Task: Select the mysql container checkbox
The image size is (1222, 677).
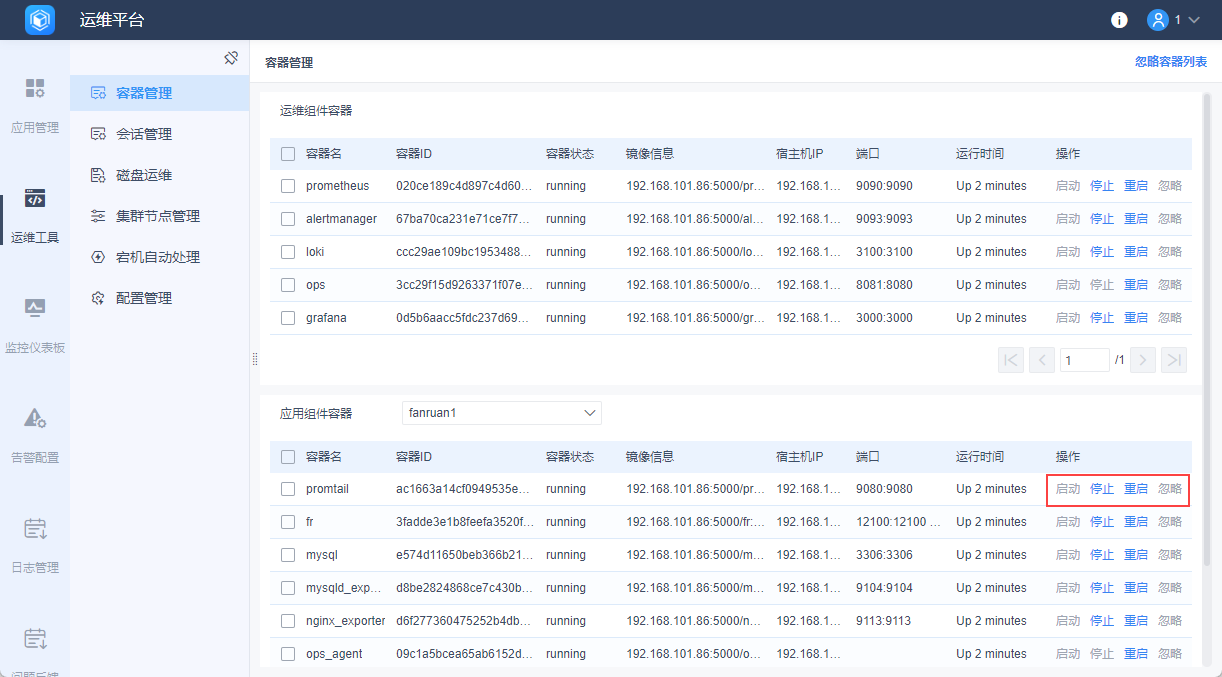Action: coord(288,555)
